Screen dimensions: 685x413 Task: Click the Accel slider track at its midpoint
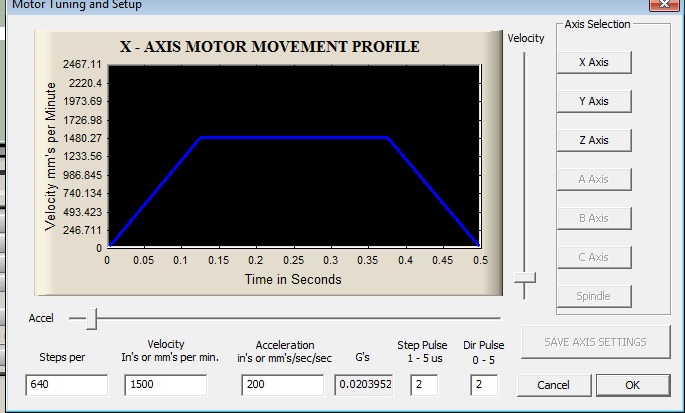tap(285, 319)
